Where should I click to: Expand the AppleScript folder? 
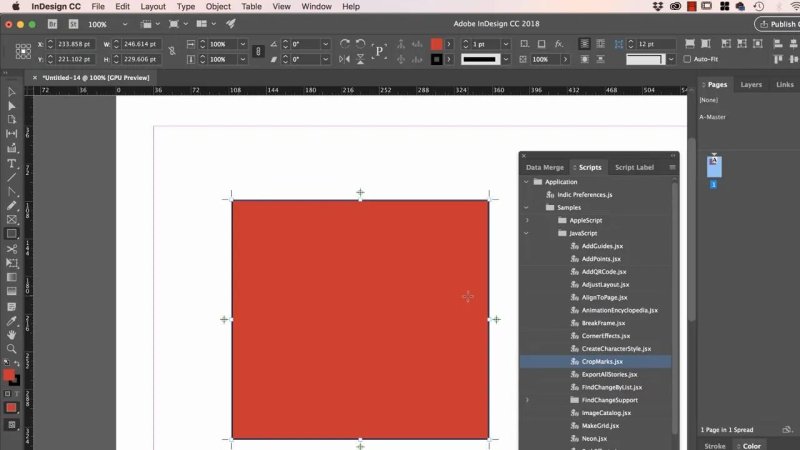(x=527, y=220)
